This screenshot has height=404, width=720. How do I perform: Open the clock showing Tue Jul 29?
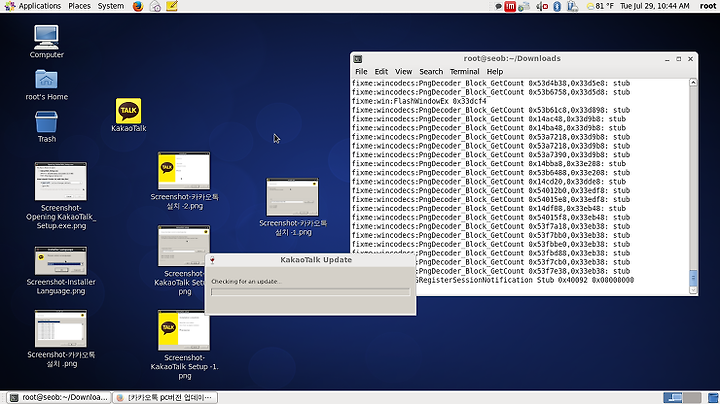pyautogui.click(x=655, y=6)
